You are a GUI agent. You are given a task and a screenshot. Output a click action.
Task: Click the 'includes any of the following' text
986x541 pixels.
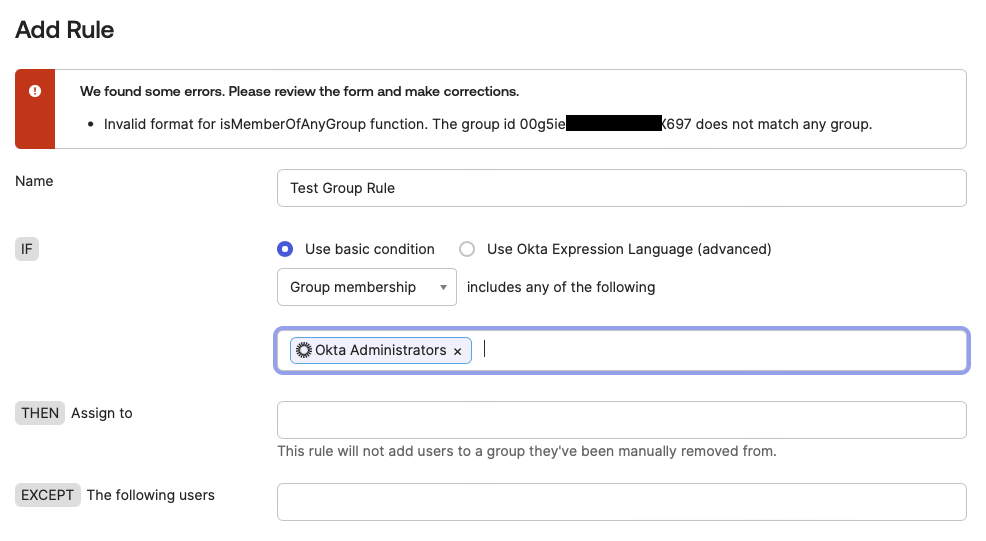click(x=561, y=287)
